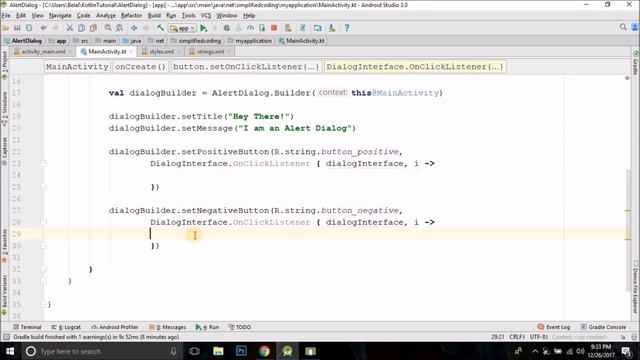640x360 pixels.
Task: Open the Terminal tool window
Action: (x=27, y=327)
